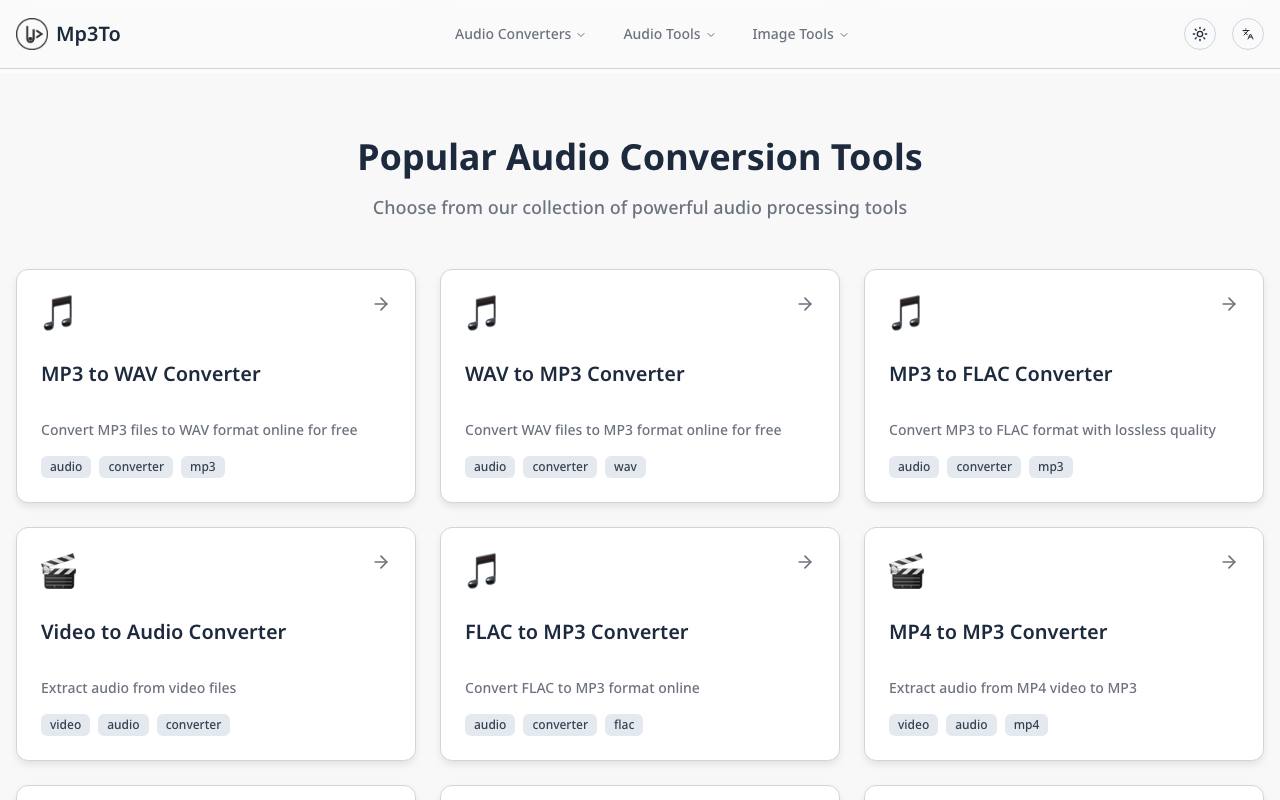Click the music note icon on WAV to MP3 card

pyautogui.click(x=482, y=313)
